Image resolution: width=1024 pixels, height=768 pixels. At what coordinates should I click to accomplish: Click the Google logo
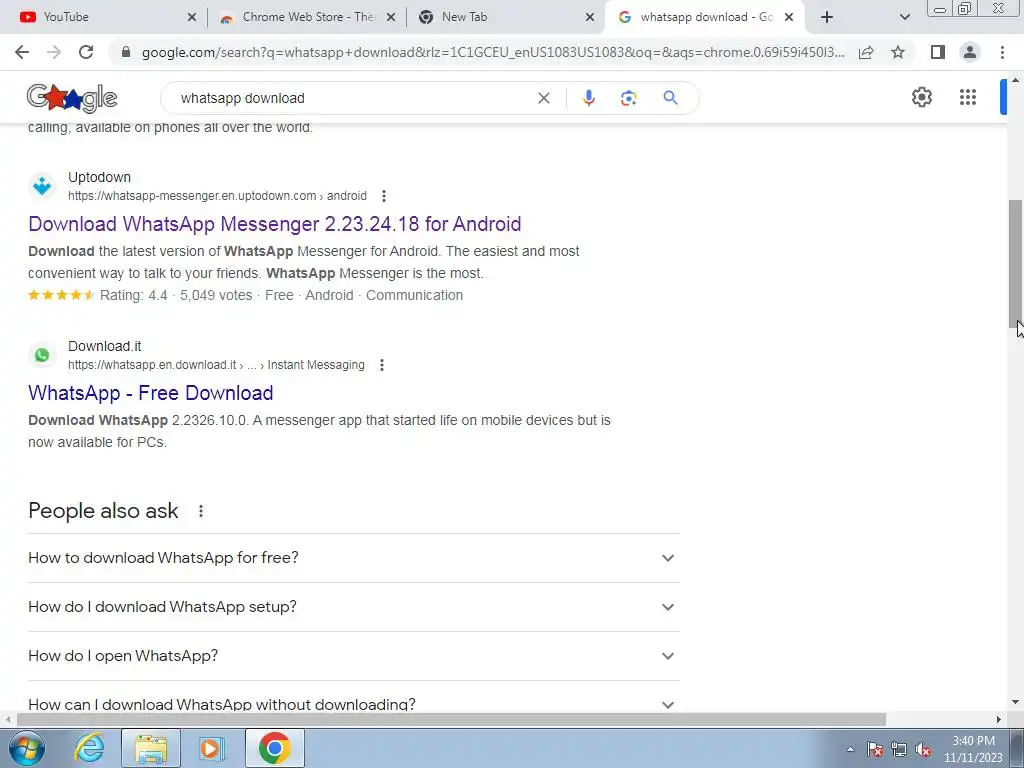click(72, 98)
